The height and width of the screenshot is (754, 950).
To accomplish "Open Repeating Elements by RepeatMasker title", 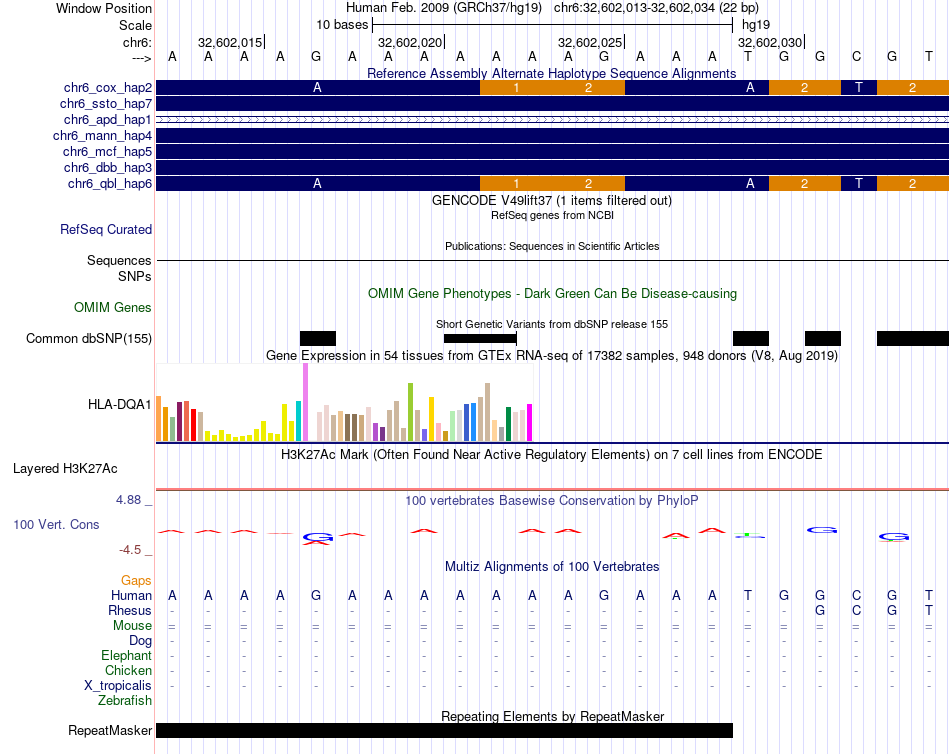I will tap(552, 716).
